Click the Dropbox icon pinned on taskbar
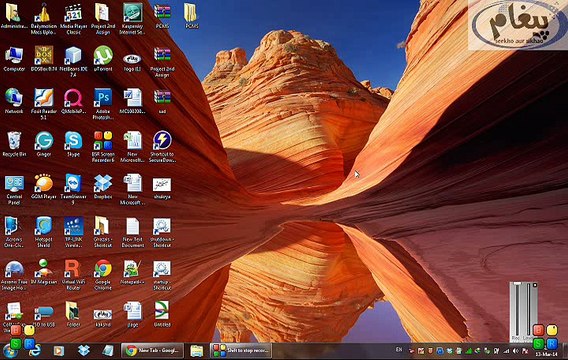Screen dimensions: 568x360 (84, 350)
